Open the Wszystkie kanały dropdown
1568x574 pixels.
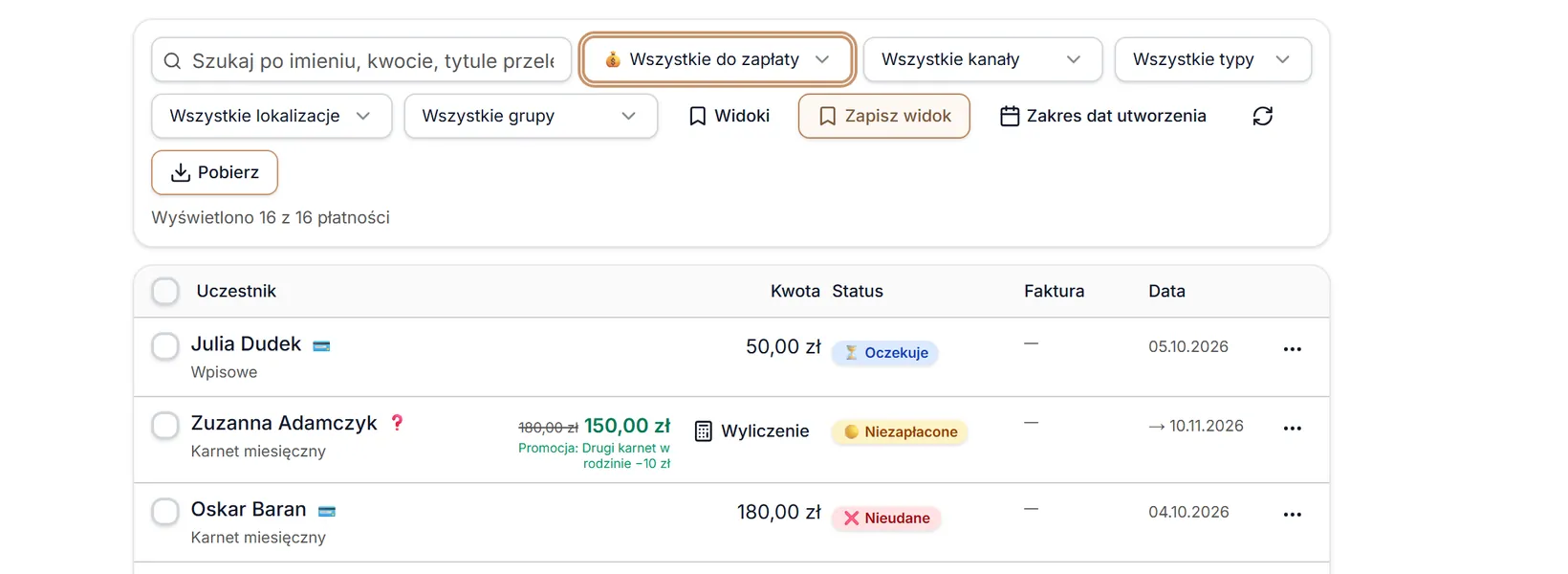click(983, 59)
